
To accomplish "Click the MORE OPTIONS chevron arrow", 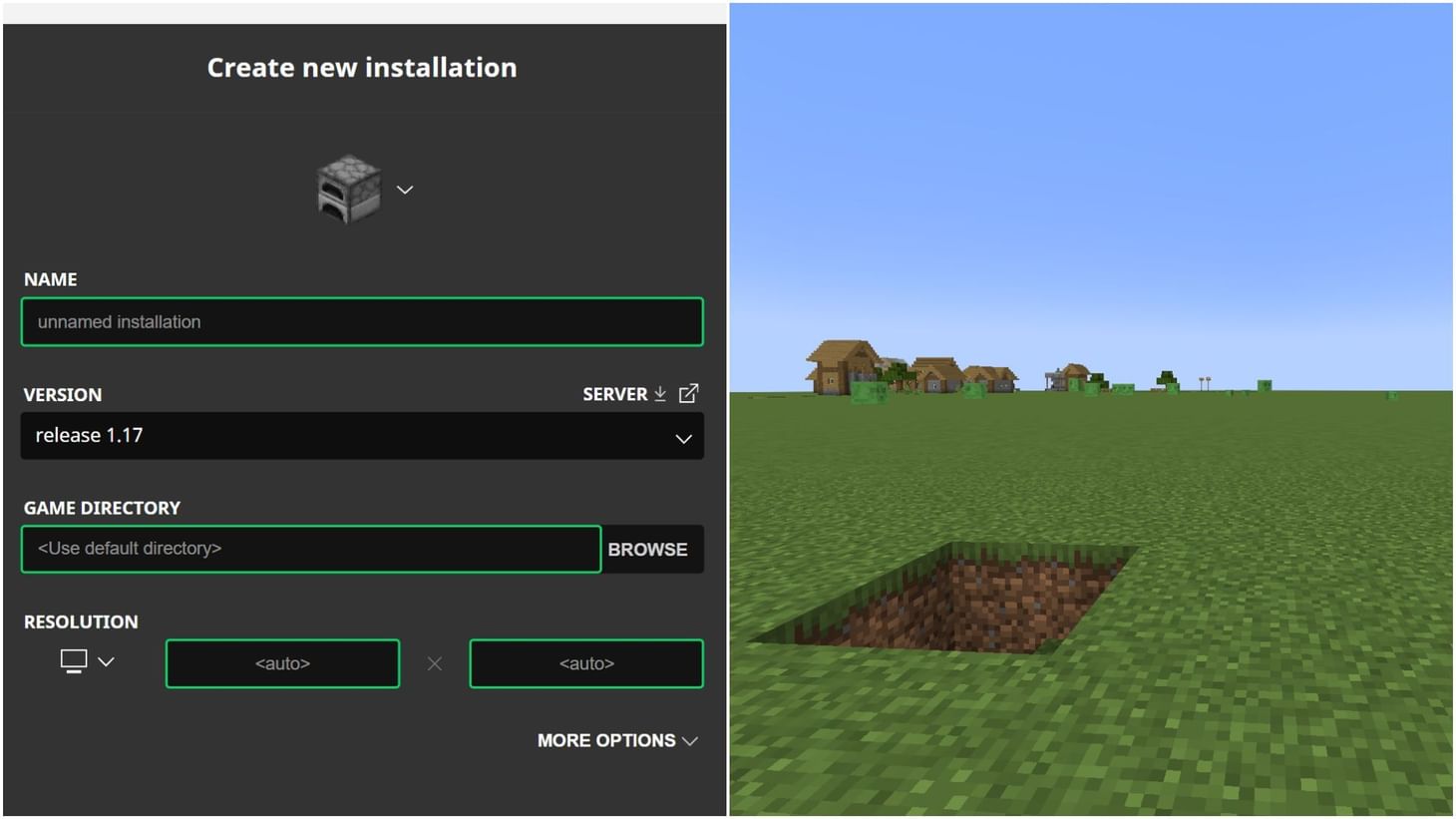I will coord(690,741).
